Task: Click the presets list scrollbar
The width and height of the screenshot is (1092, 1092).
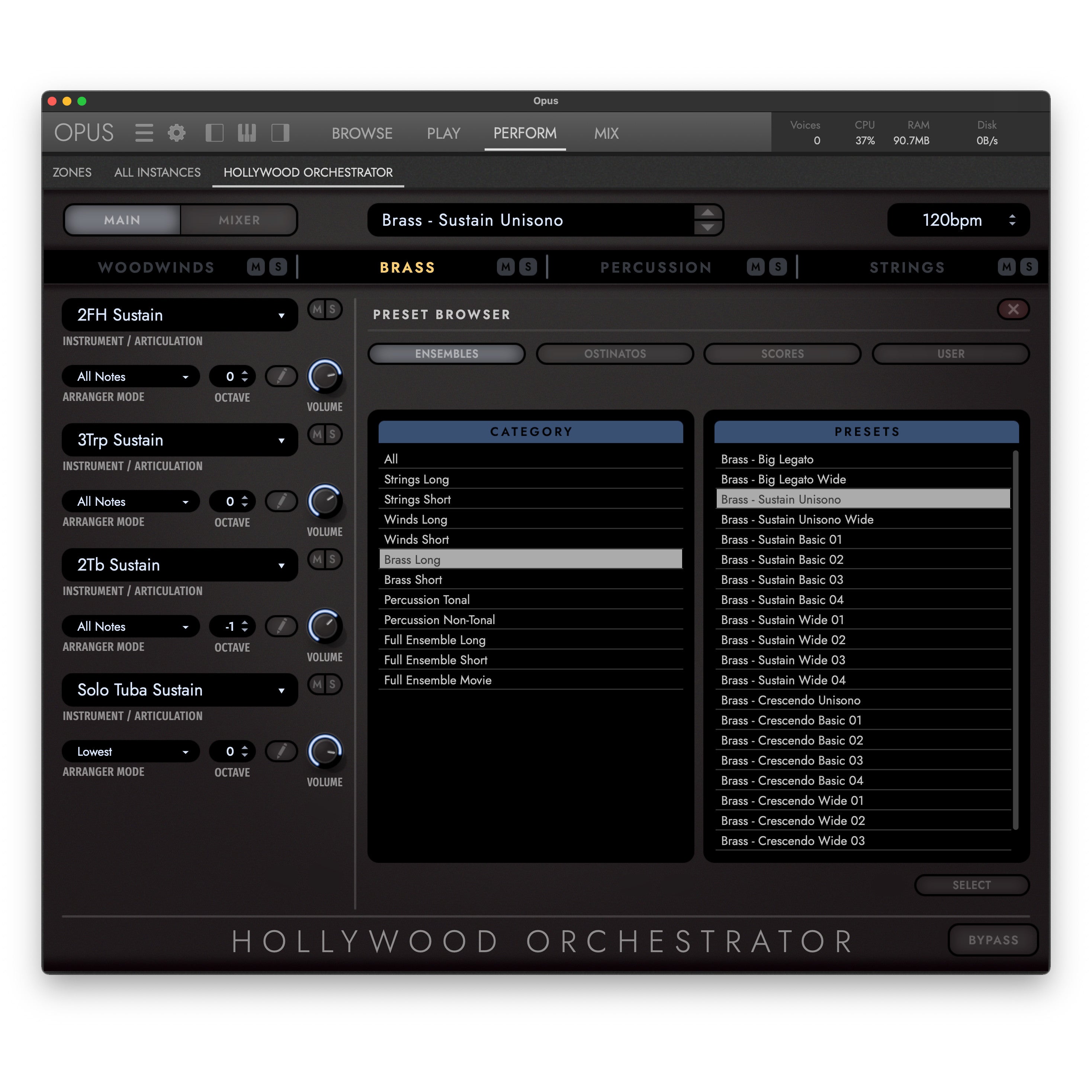Action: (1016, 640)
